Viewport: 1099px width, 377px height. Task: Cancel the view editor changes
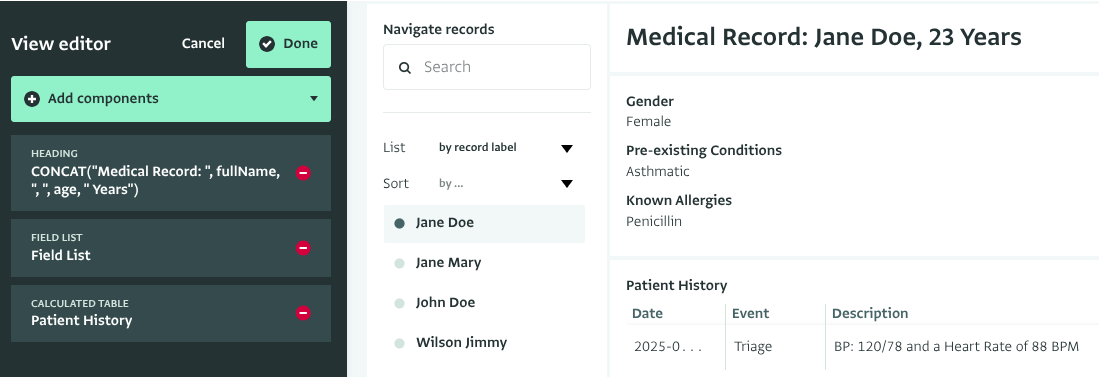point(203,43)
